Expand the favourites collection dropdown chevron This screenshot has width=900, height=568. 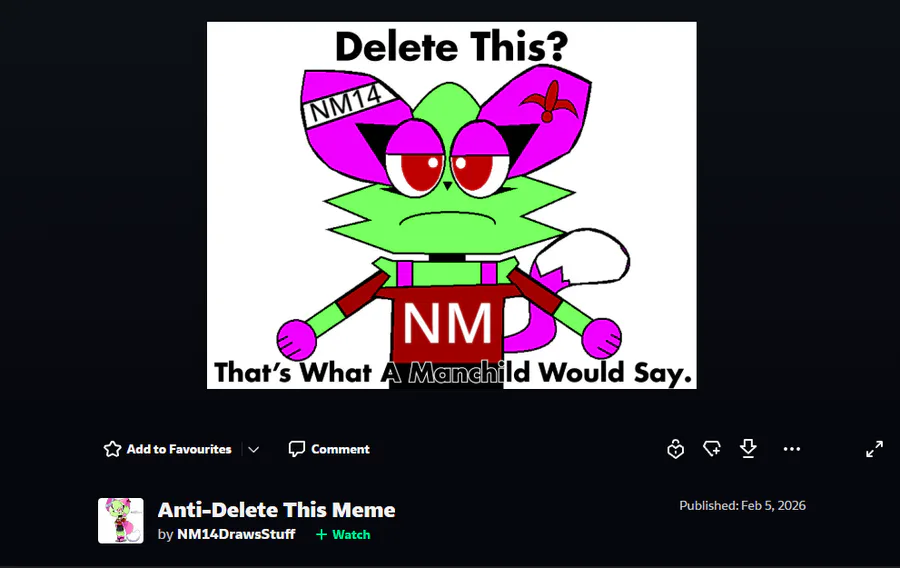click(x=254, y=449)
